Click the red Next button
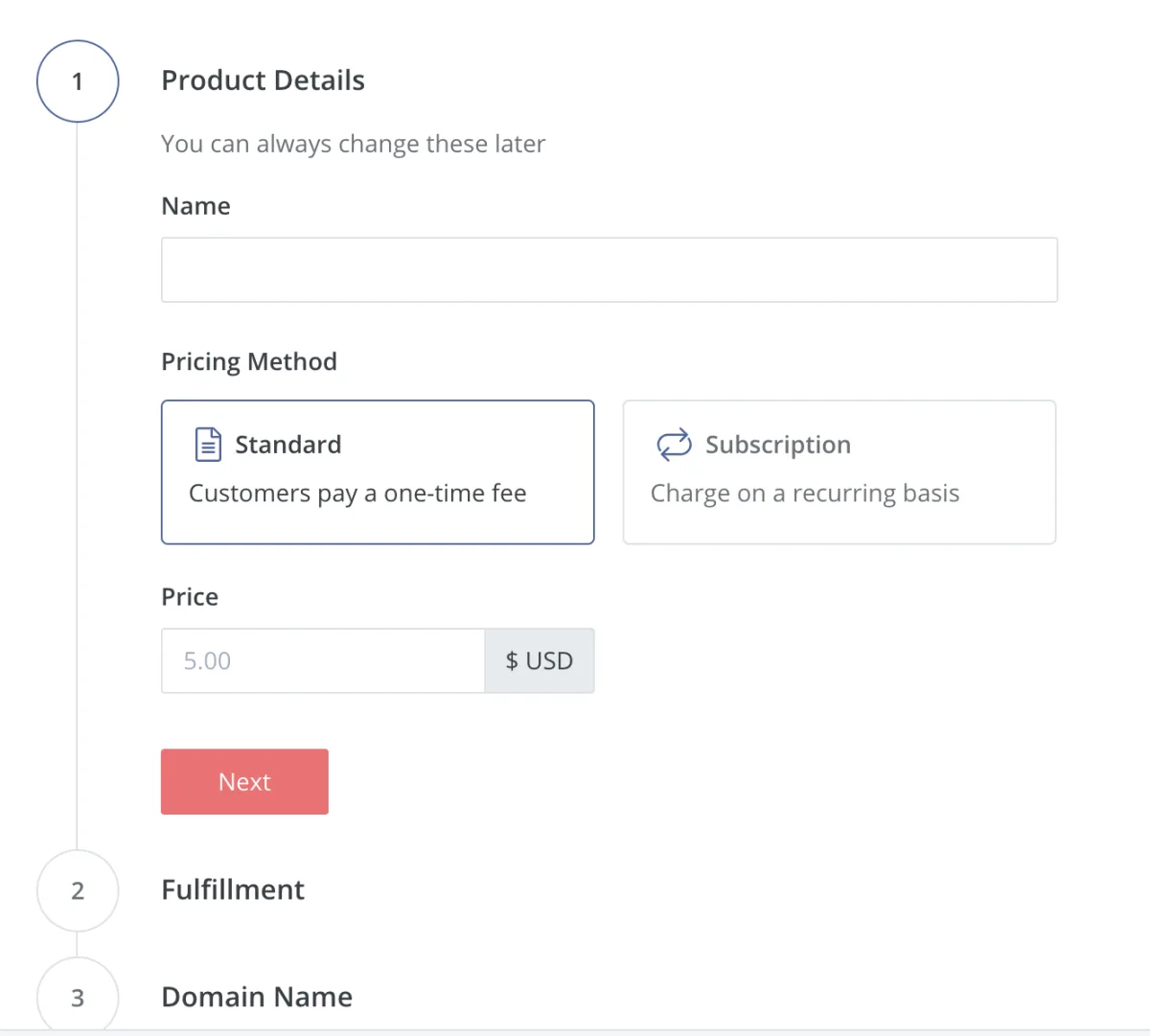Image resolution: width=1150 pixels, height=1036 pixels. click(x=244, y=782)
